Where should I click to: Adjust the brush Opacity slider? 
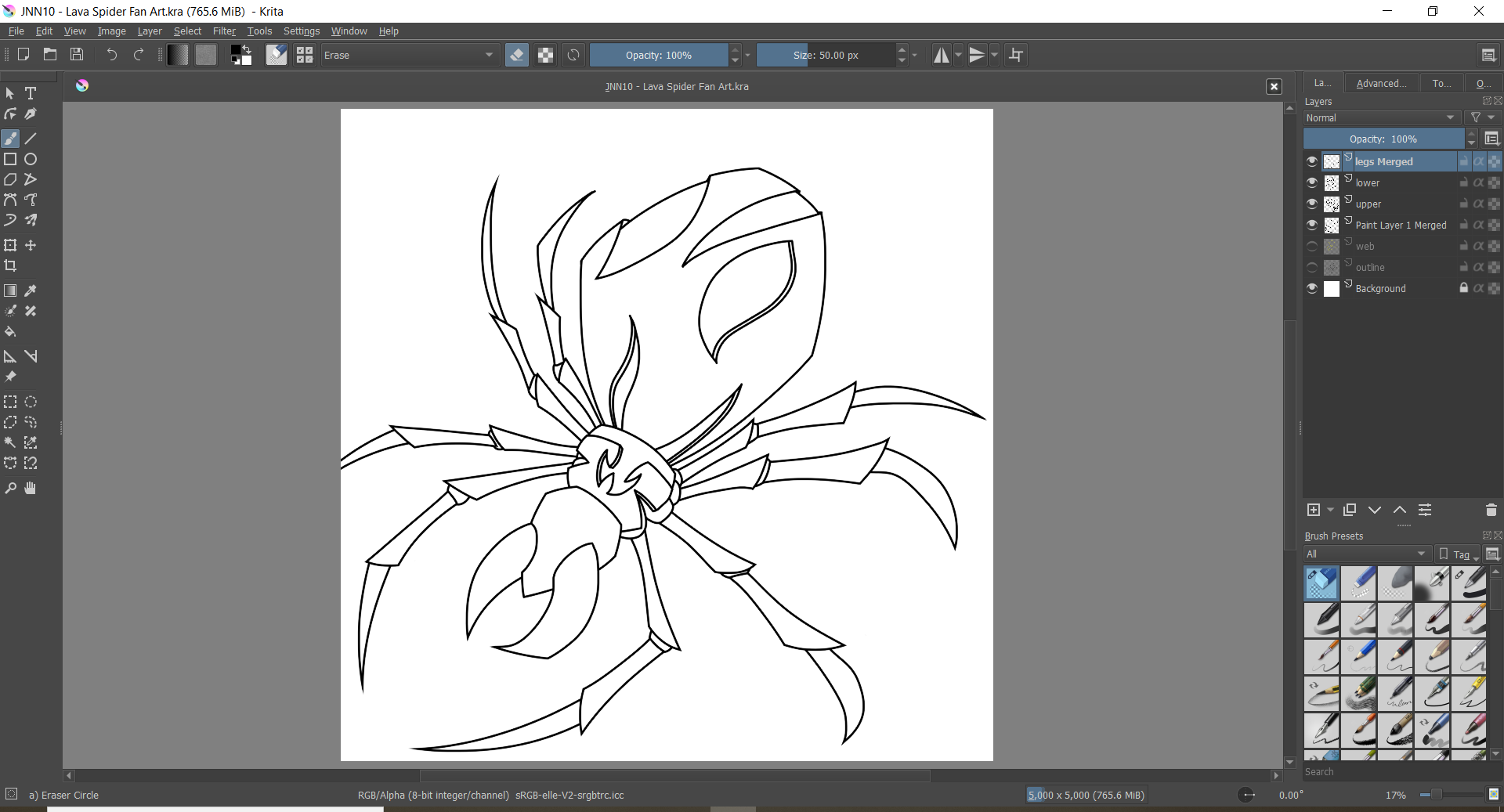point(658,55)
